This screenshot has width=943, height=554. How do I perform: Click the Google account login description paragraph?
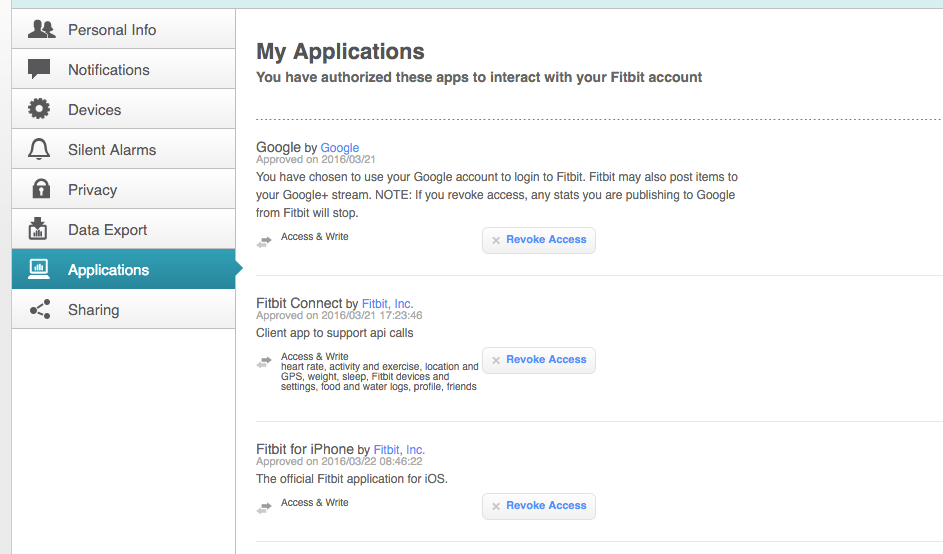point(497,194)
